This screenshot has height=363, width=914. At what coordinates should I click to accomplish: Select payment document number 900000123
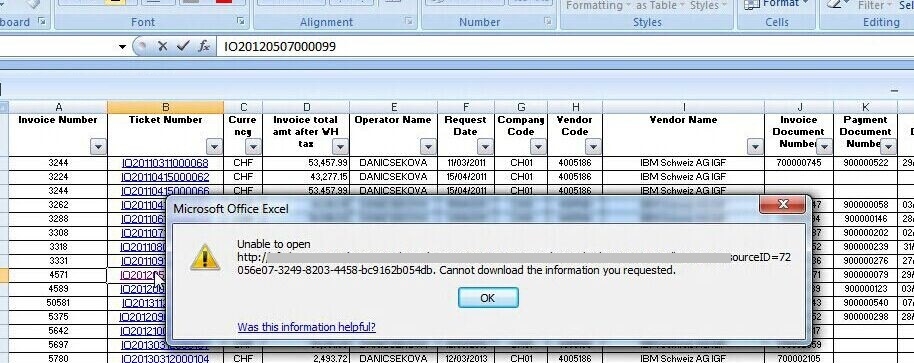[x=865, y=288]
